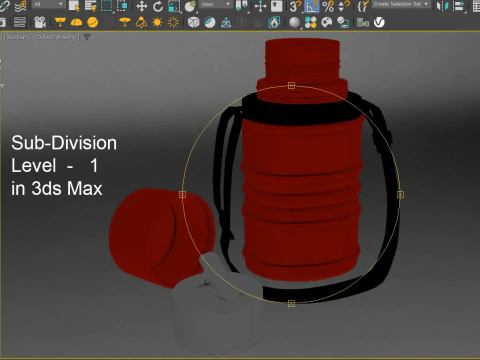This screenshot has height=360, width=480.
Task: Click the Use Pivot Point Center button
Action: [242, 6]
